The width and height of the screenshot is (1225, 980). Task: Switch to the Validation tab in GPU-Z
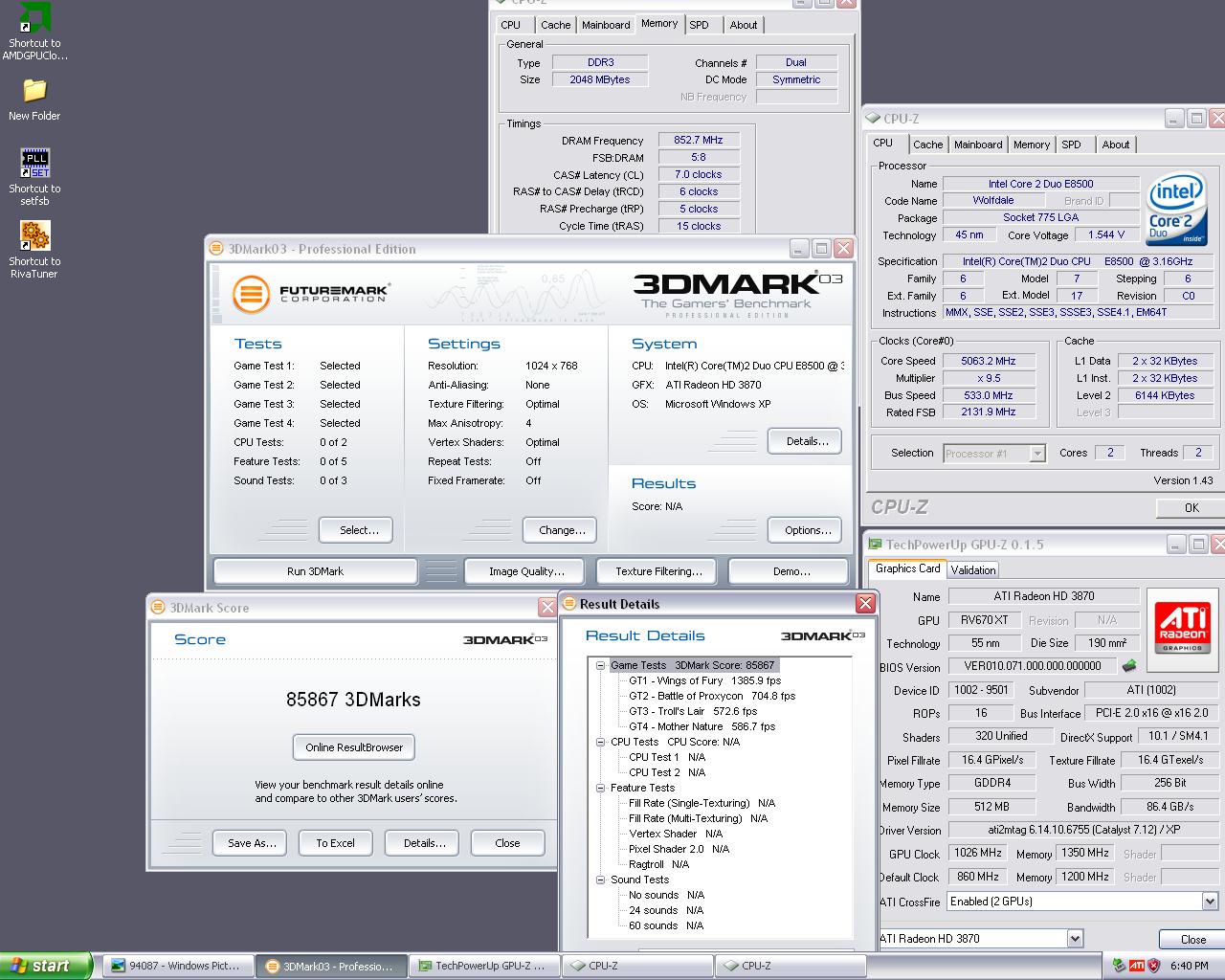973,569
